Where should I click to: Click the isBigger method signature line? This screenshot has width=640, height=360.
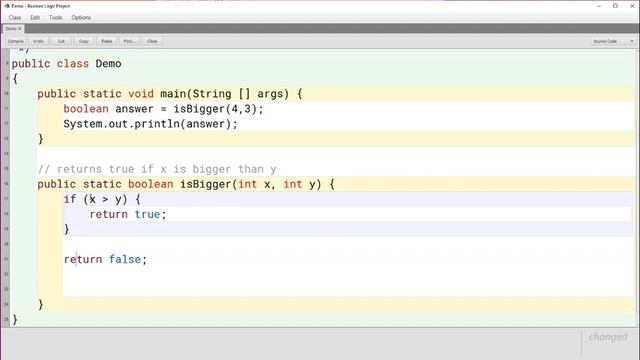[186, 184]
